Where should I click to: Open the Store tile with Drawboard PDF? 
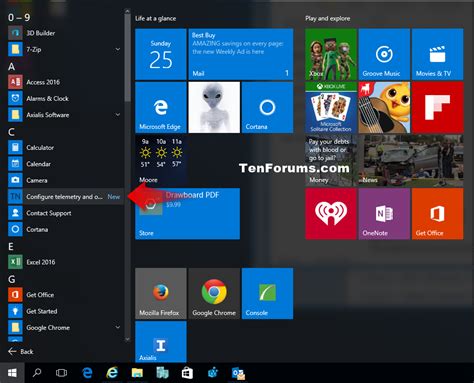[187, 214]
